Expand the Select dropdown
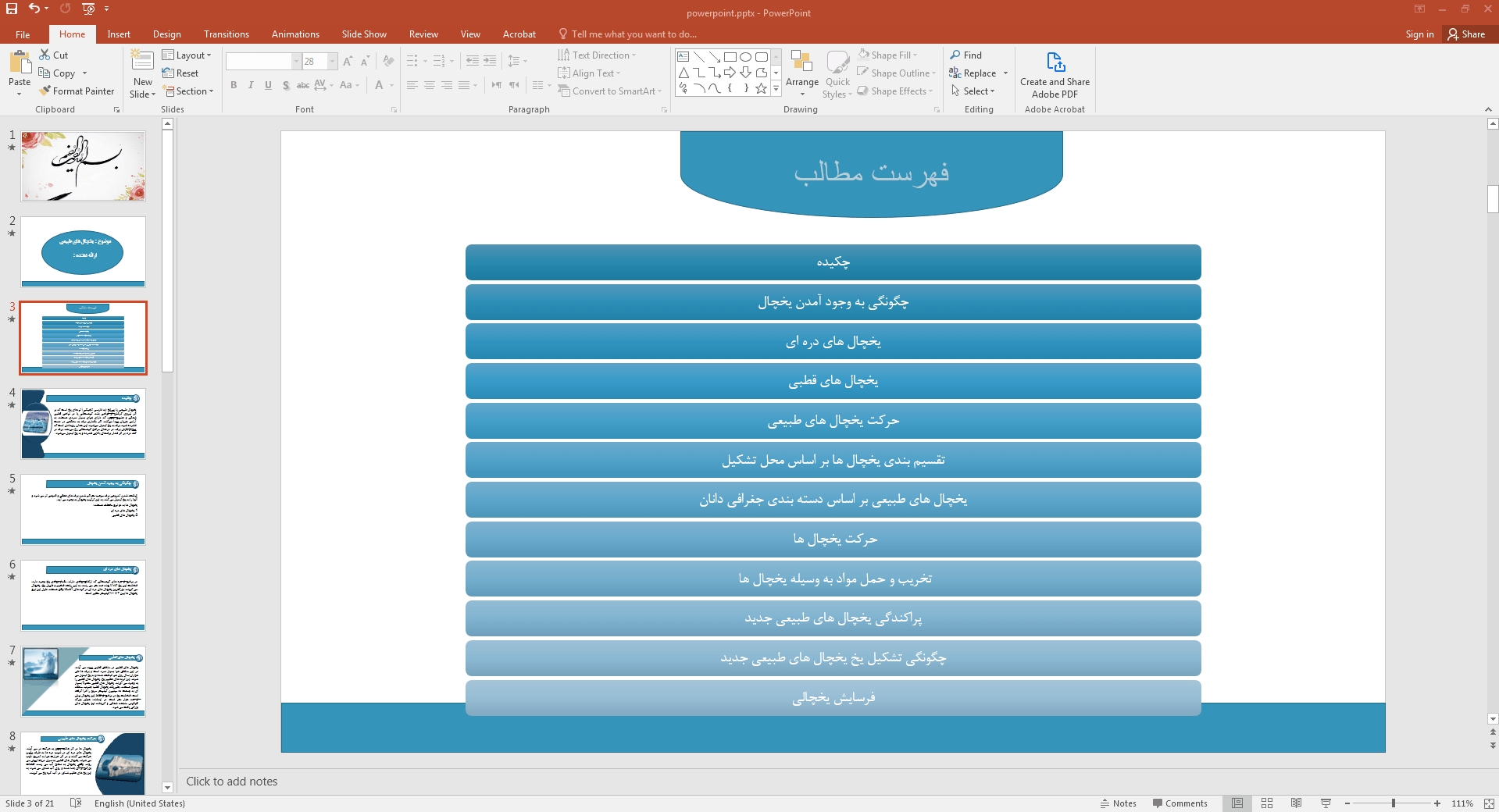The width and height of the screenshot is (1499, 812). coord(973,91)
